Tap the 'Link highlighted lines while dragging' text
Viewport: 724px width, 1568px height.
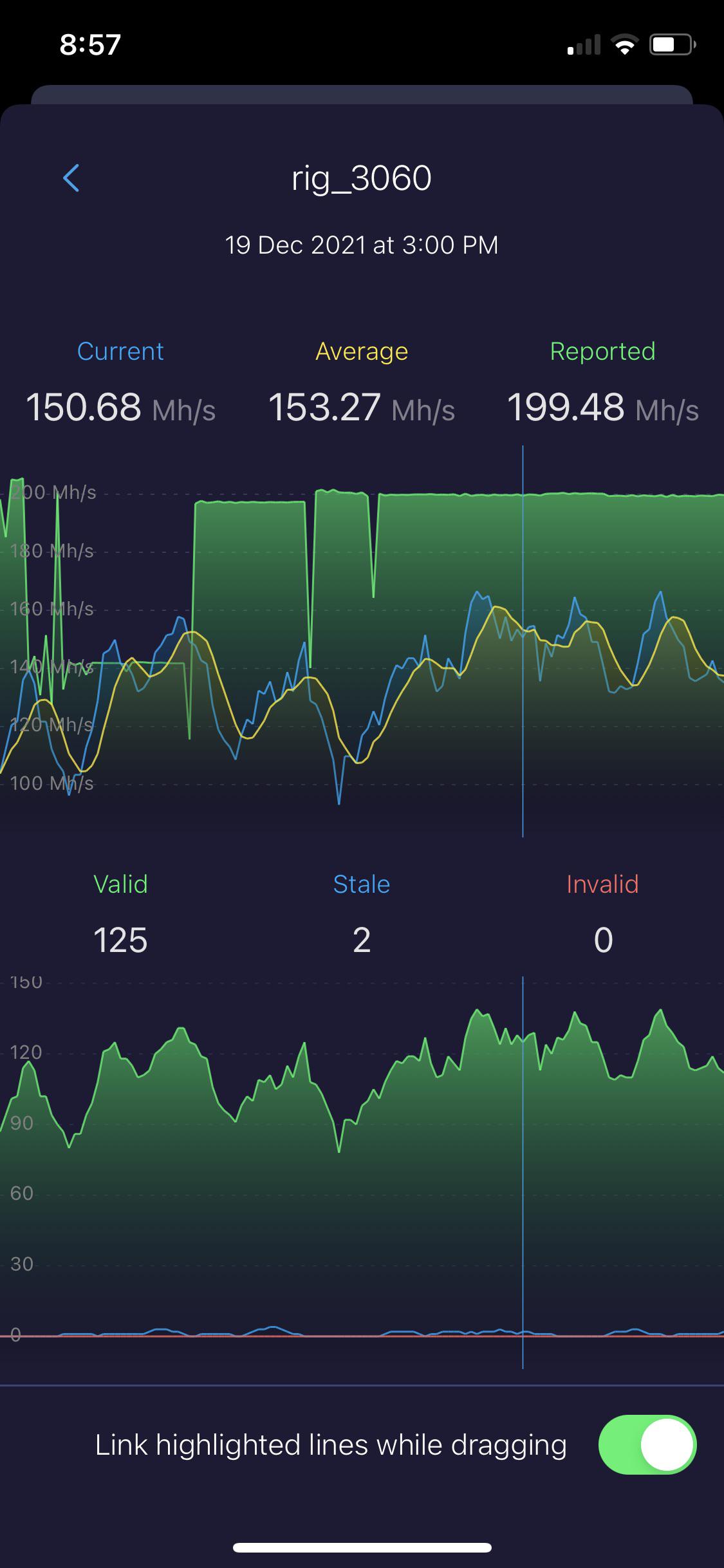(331, 1445)
